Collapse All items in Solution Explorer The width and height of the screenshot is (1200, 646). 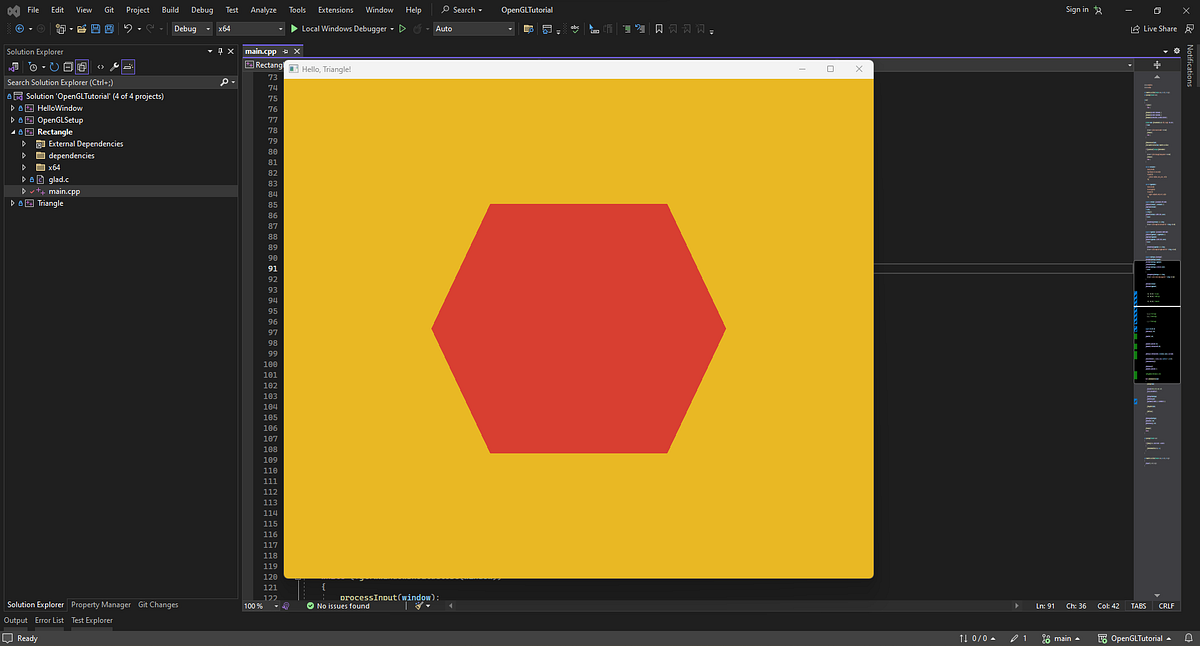68,66
